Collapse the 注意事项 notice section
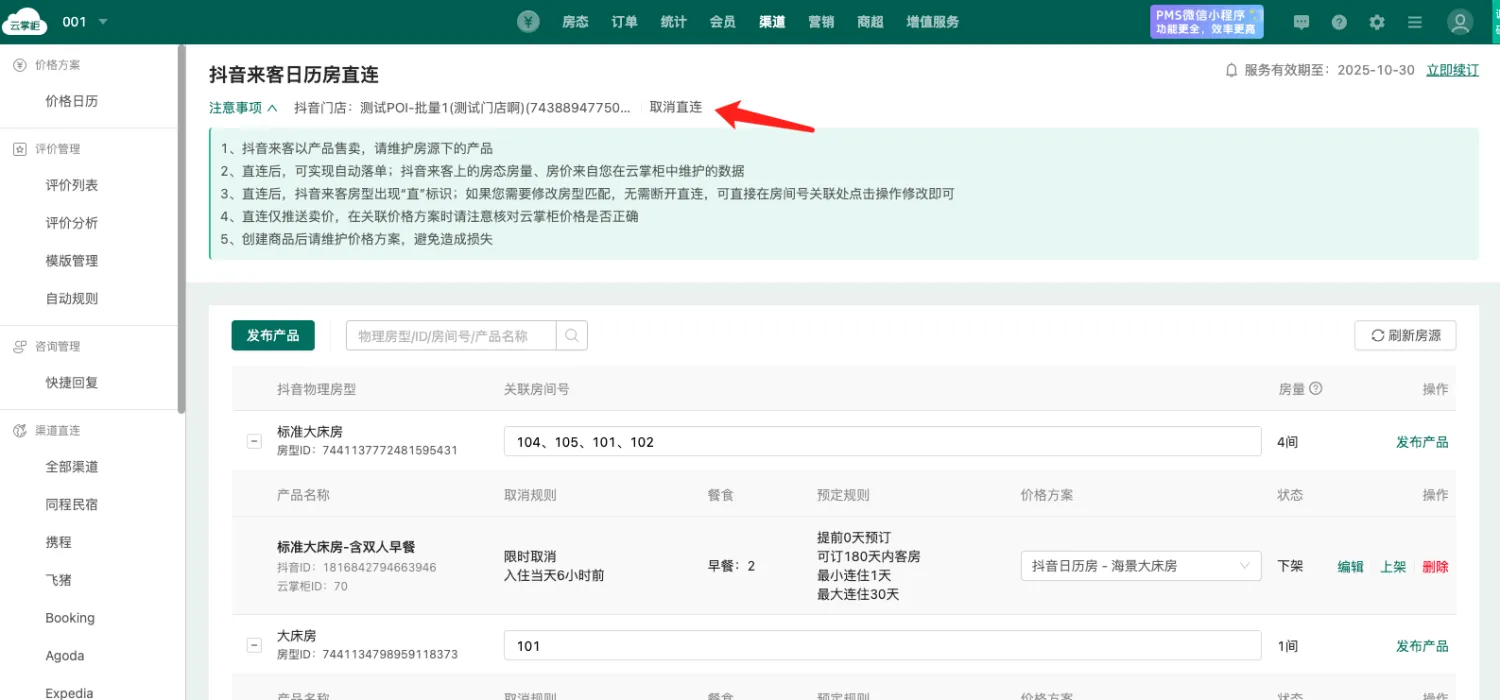The image size is (1500, 700). coord(243,107)
